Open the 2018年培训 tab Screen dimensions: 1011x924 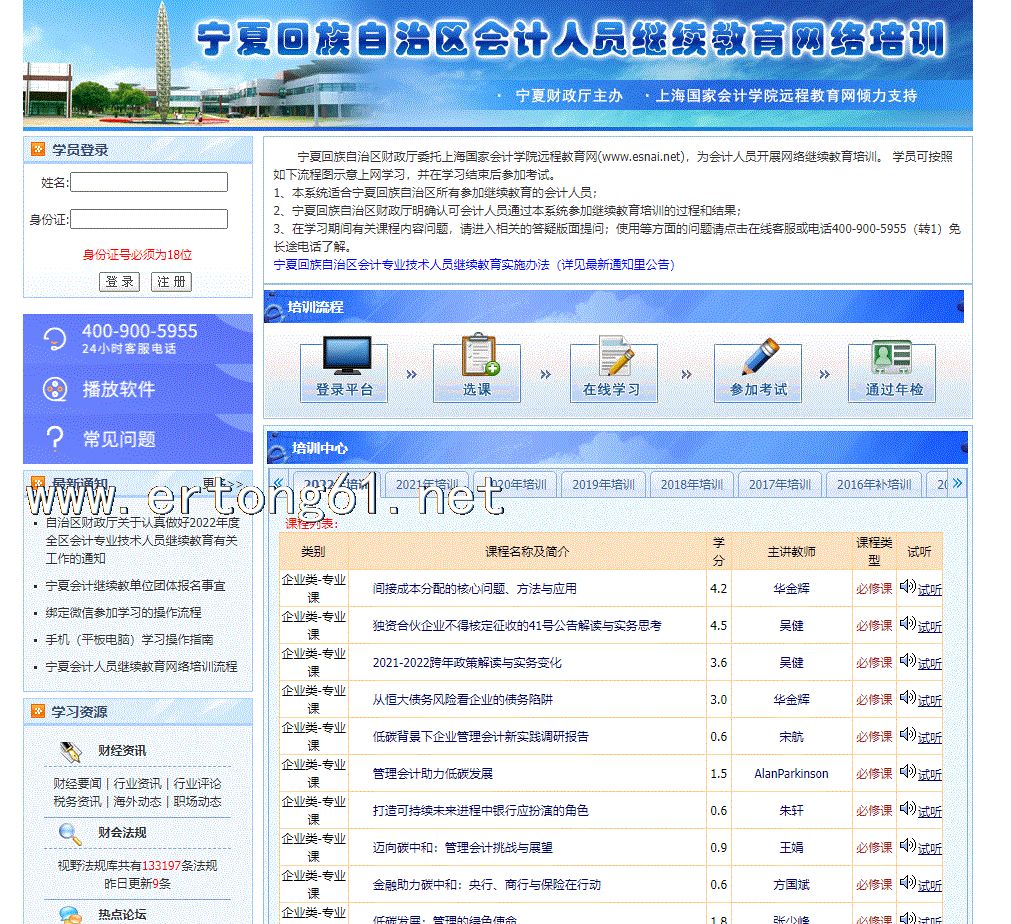pyautogui.click(x=691, y=485)
